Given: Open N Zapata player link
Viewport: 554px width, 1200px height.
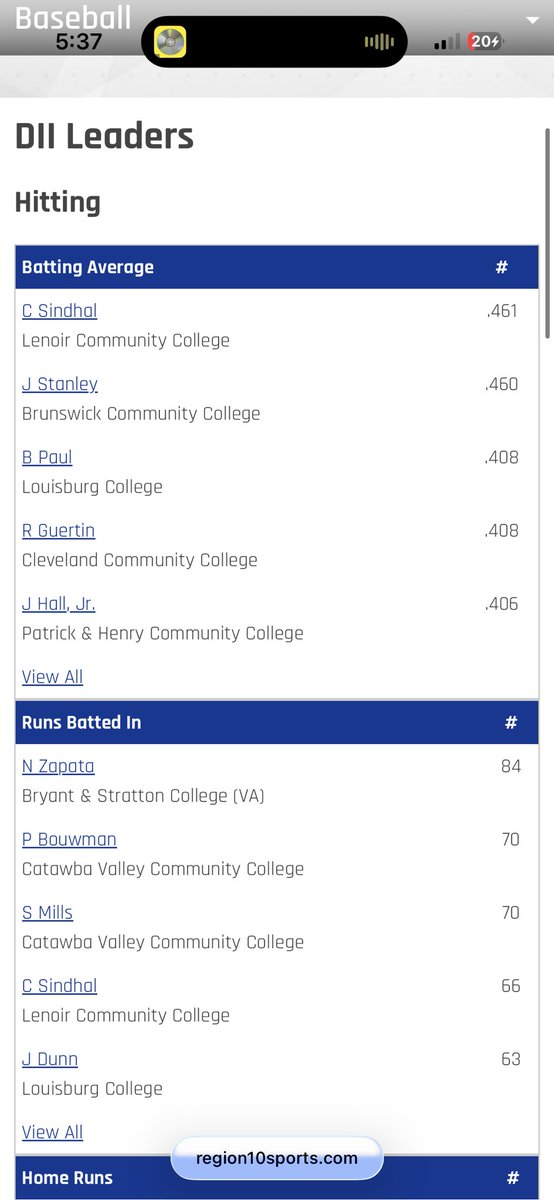Looking at the screenshot, I should click(58, 766).
